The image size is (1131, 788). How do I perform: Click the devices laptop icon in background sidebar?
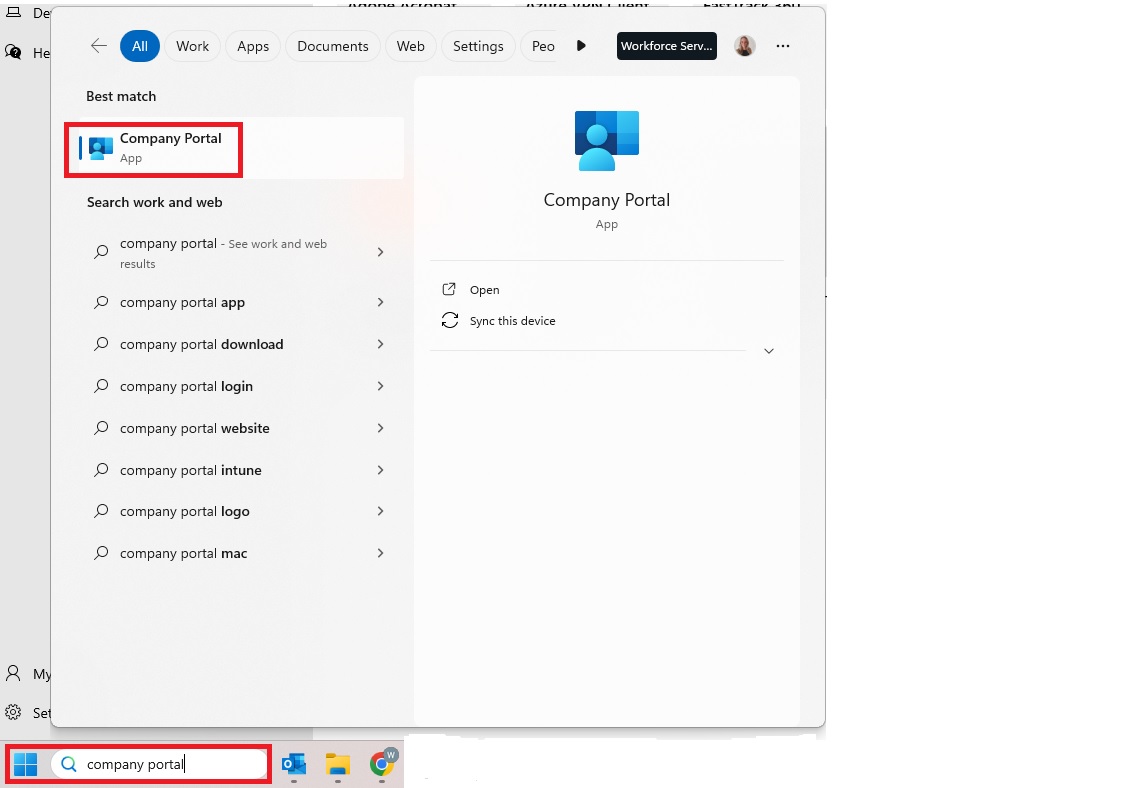coord(13,12)
